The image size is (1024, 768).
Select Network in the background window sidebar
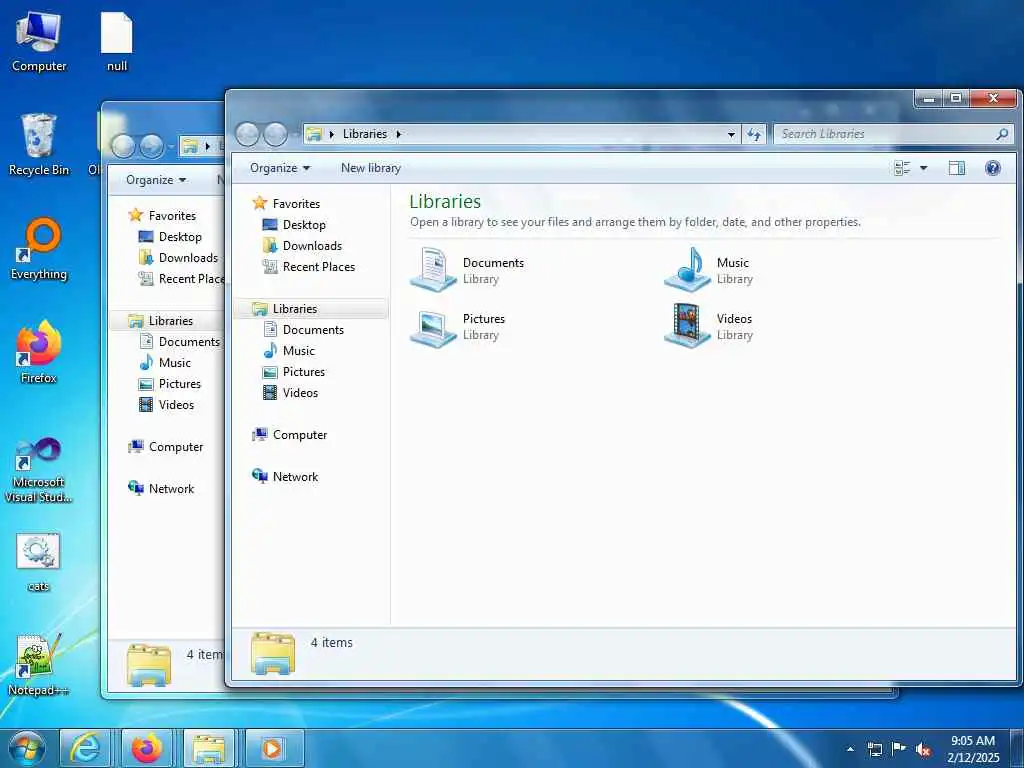(x=161, y=488)
